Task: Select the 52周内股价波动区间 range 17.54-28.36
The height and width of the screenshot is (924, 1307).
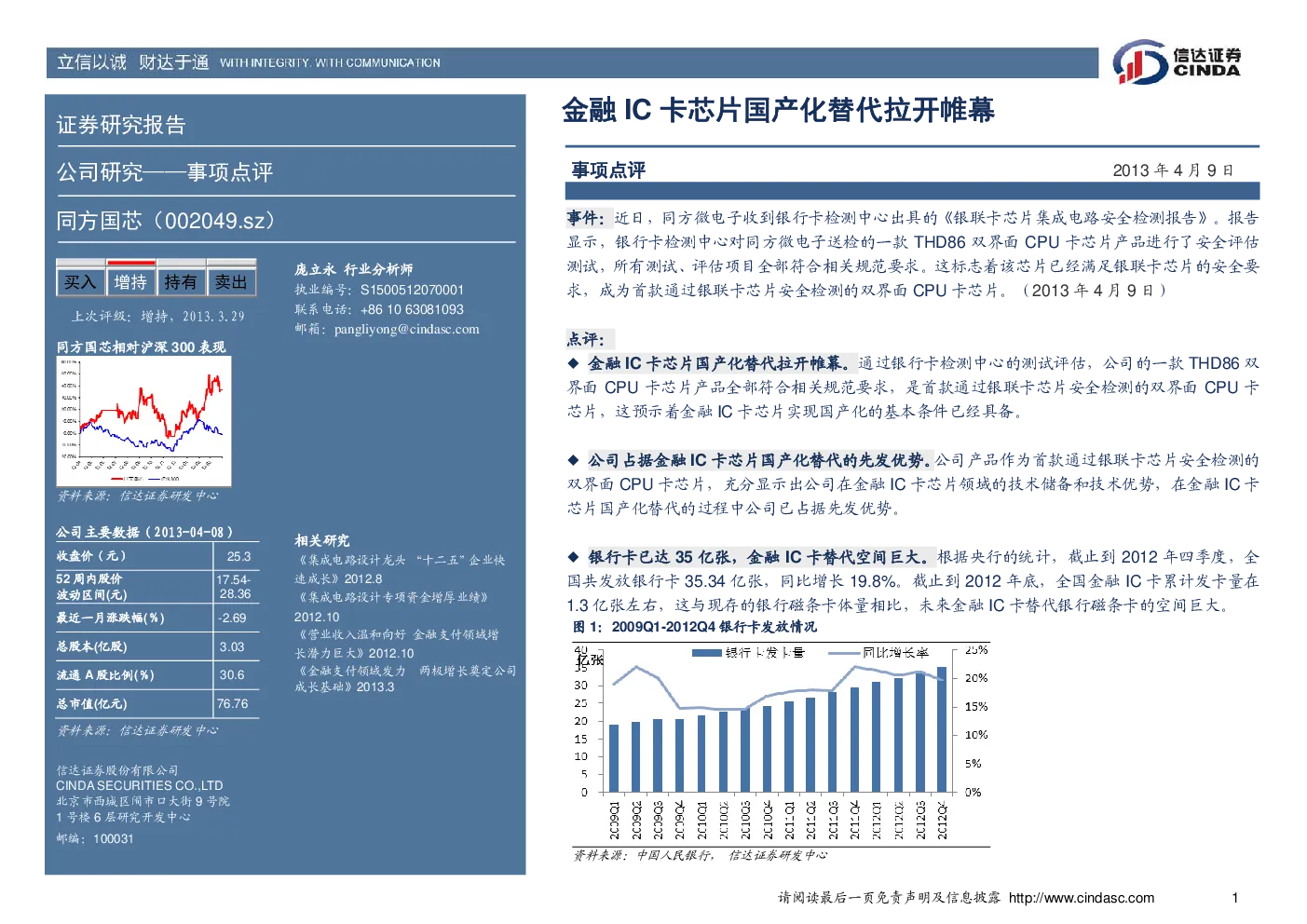Action: coord(235,586)
